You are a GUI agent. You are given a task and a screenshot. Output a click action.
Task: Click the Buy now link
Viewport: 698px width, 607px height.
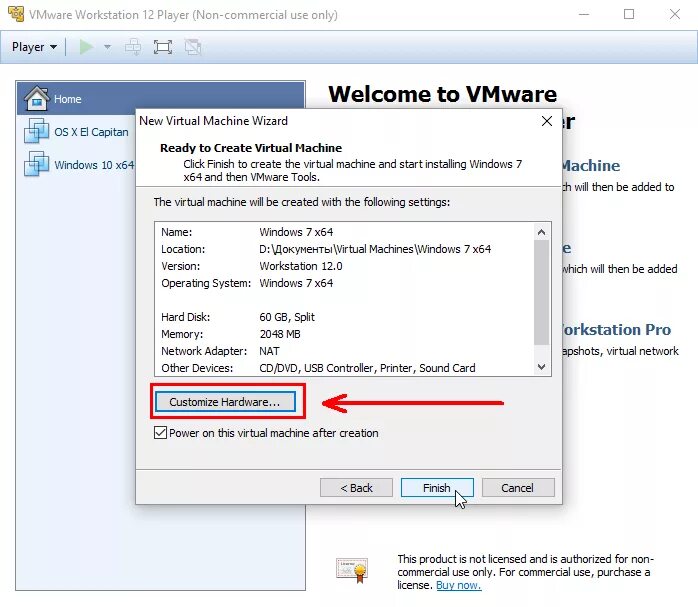459,585
